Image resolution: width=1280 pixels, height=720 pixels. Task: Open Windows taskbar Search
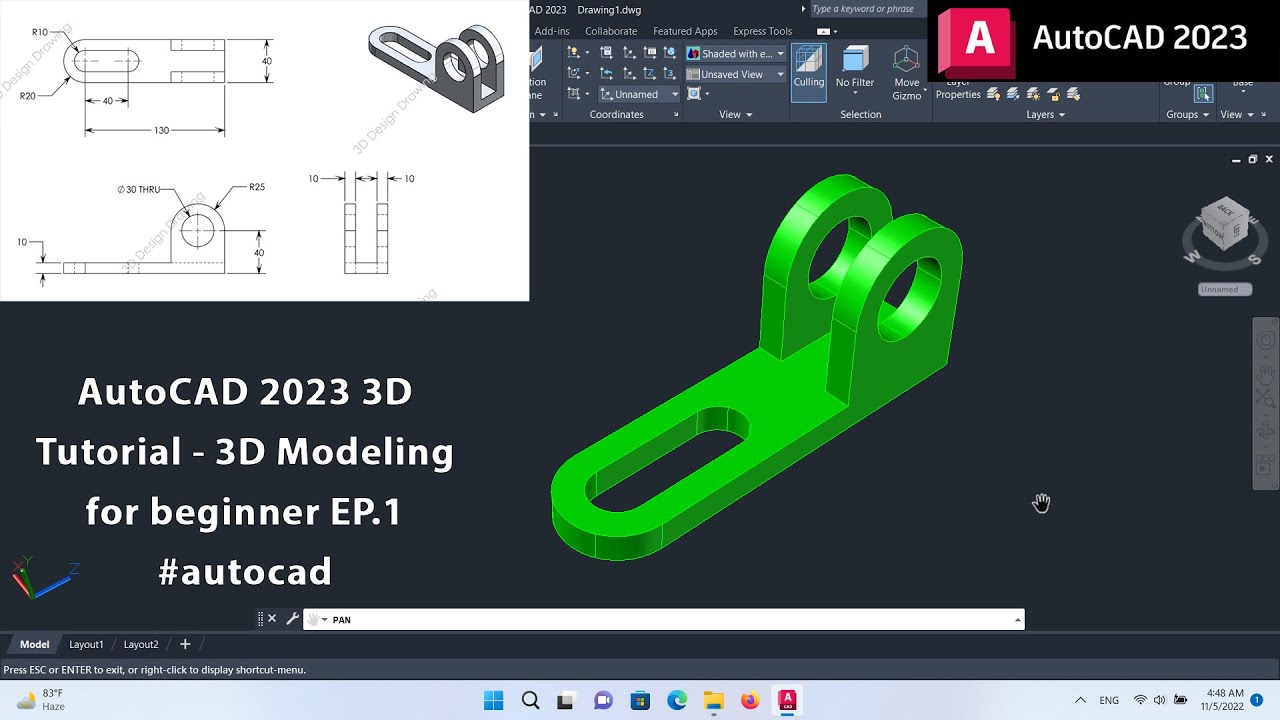[530, 701]
